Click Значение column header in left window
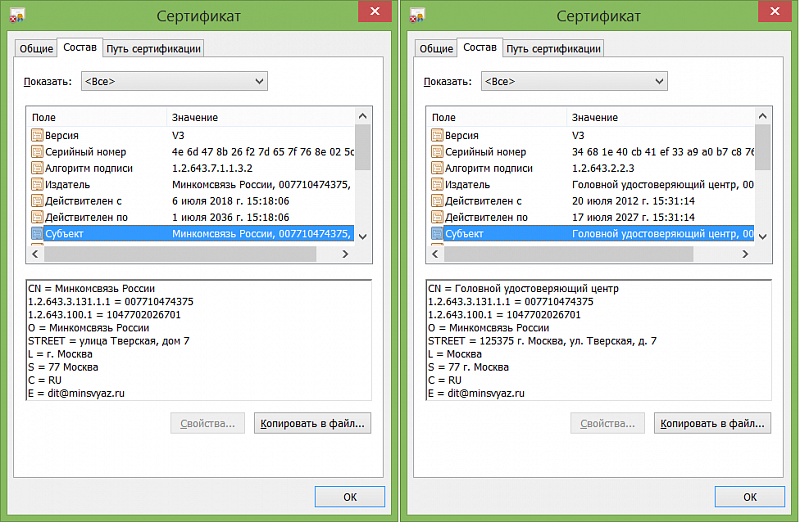 pyautogui.click(x=261, y=117)
